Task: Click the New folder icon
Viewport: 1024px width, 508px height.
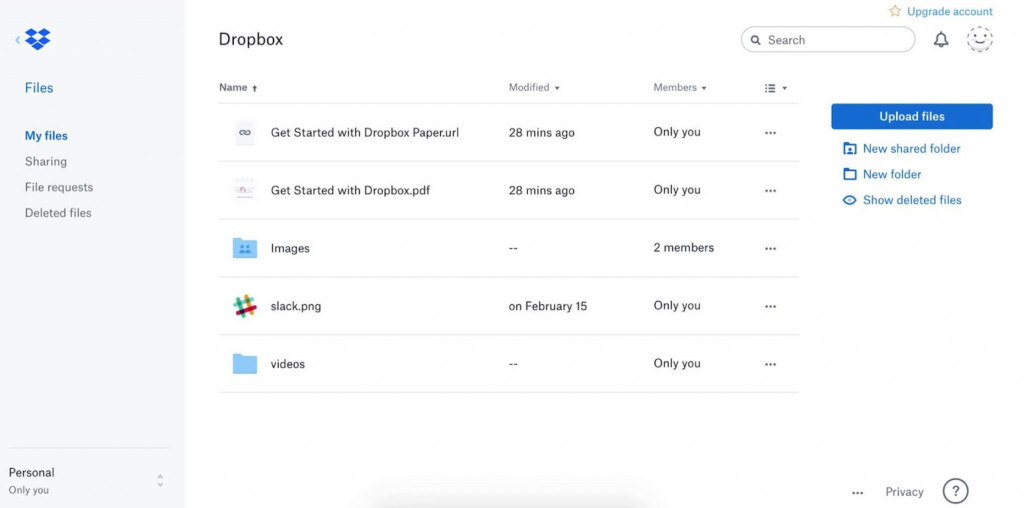Action: click(x=850, y=174)
